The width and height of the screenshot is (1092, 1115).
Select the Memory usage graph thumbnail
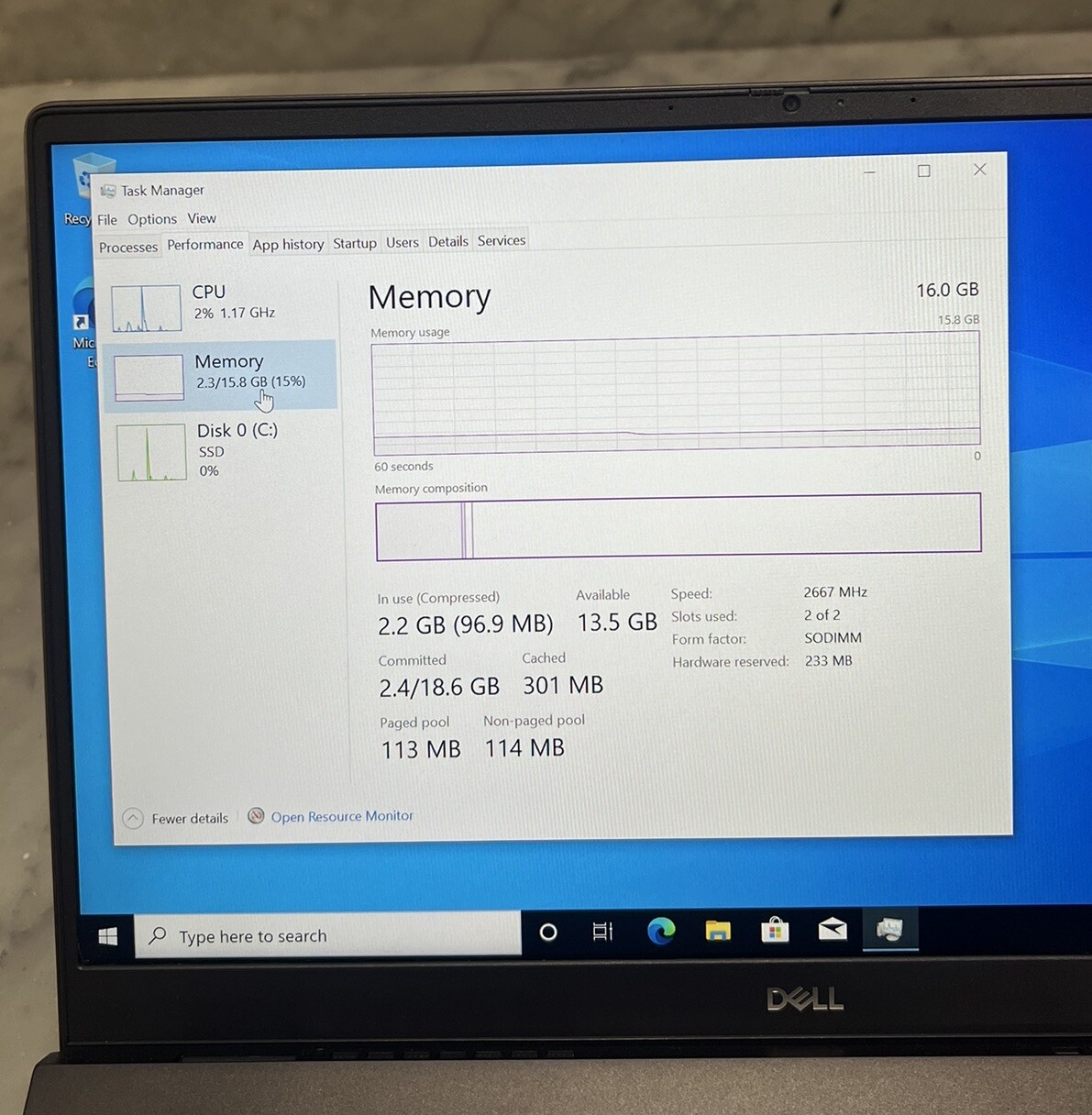pyautogui.click(x=149, y=377)
